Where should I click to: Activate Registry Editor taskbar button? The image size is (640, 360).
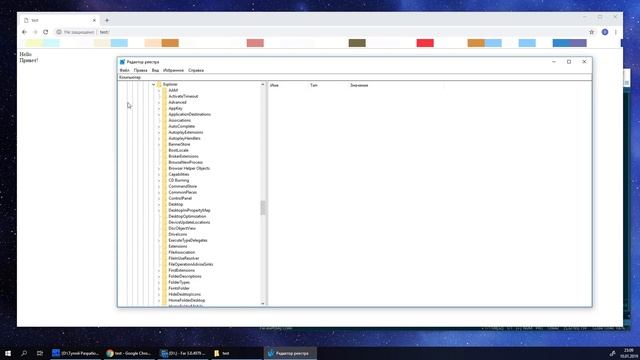(x=291, y=353)
